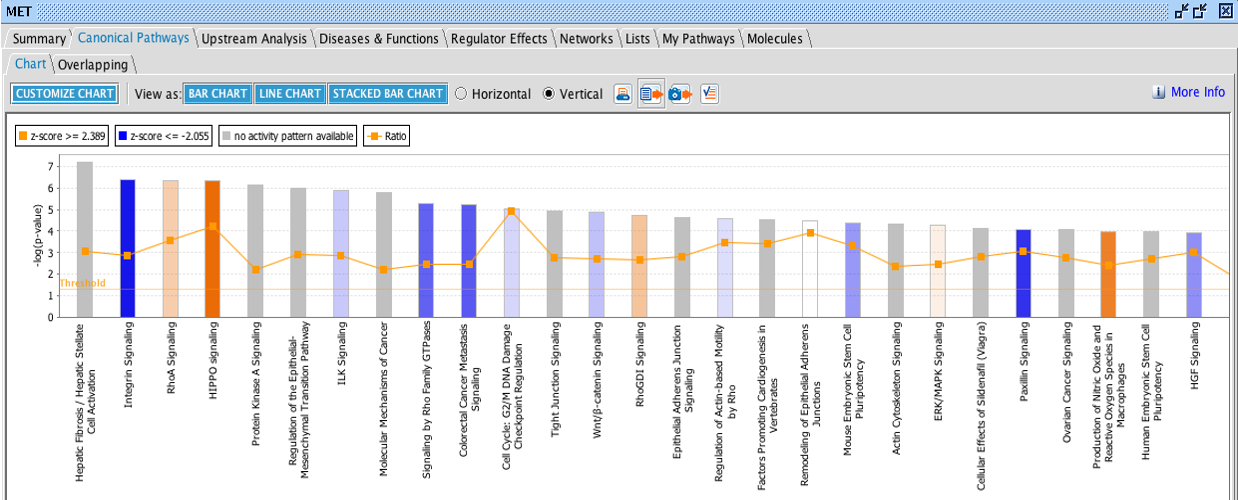Open the Lists tab

(637, 39)
